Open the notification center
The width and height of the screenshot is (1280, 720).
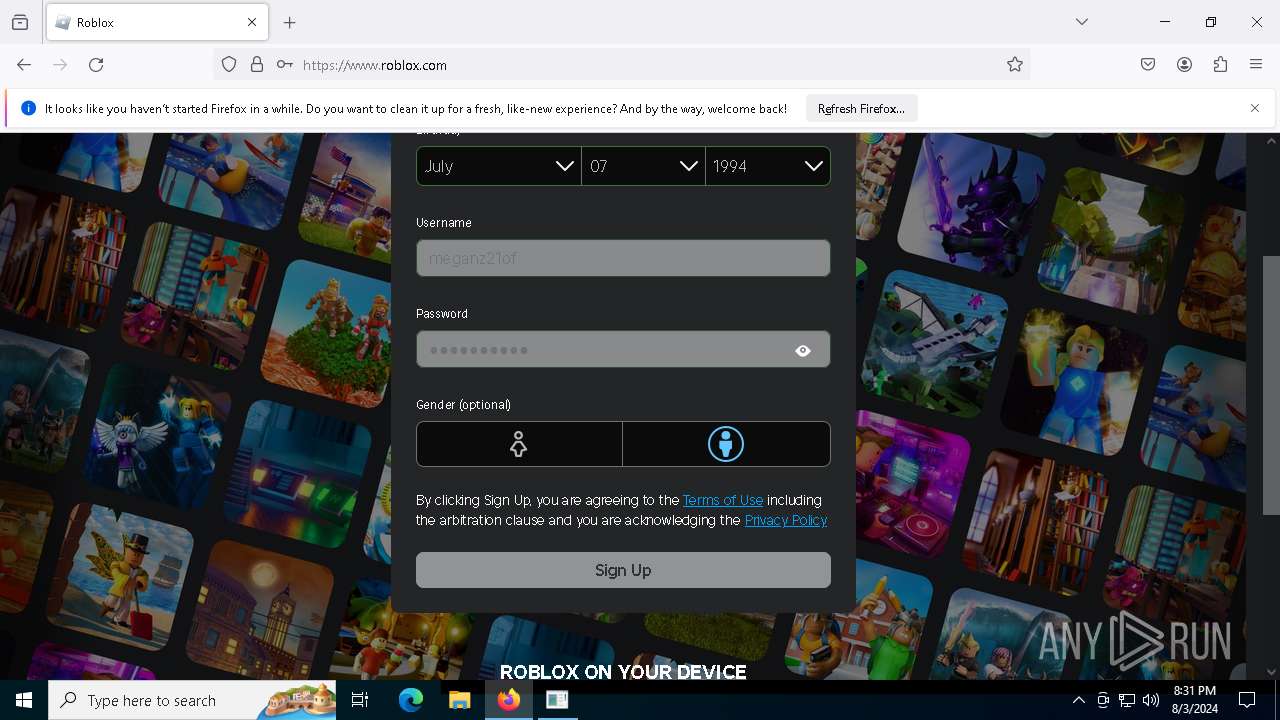pos(1247,700)
